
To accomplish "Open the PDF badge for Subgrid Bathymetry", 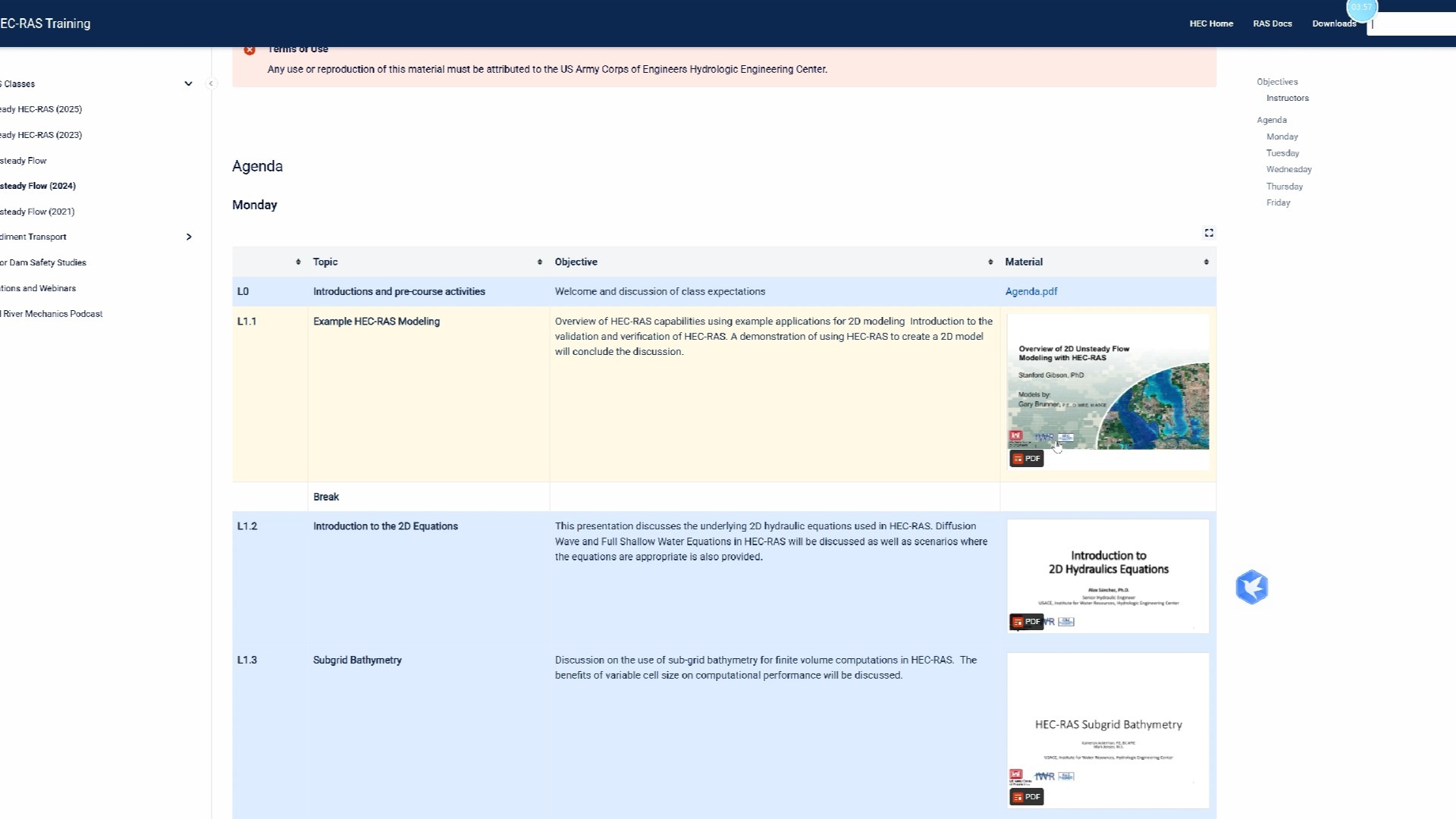I will [1026, 797].
